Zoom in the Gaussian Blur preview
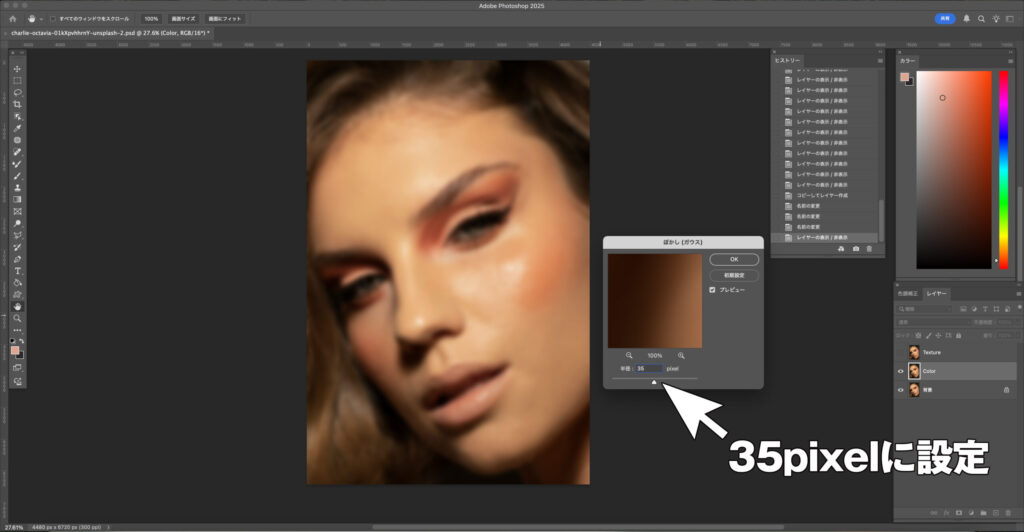 tap(681, 356)
